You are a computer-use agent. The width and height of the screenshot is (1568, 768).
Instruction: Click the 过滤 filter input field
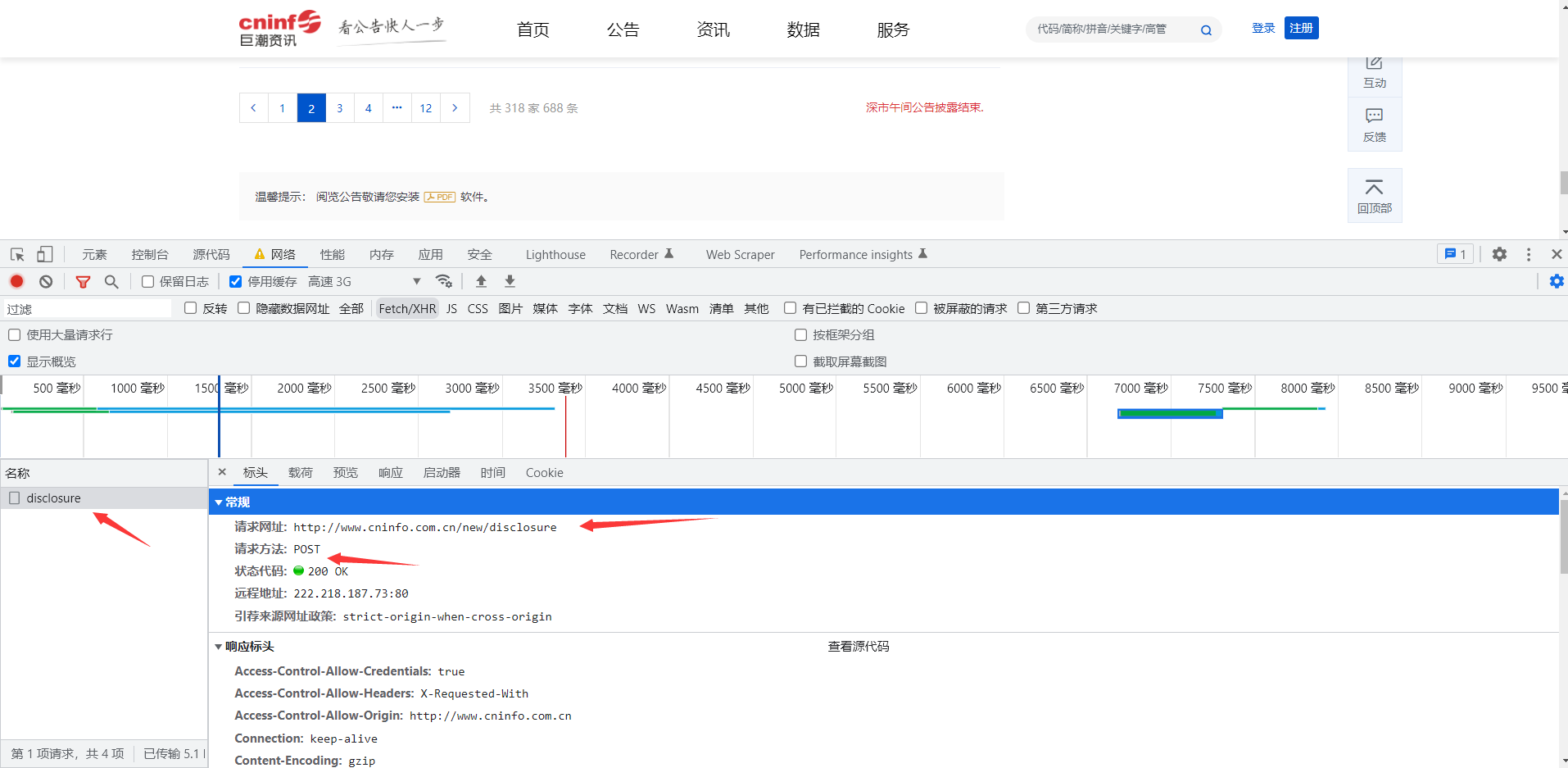[x=87, y=308]
